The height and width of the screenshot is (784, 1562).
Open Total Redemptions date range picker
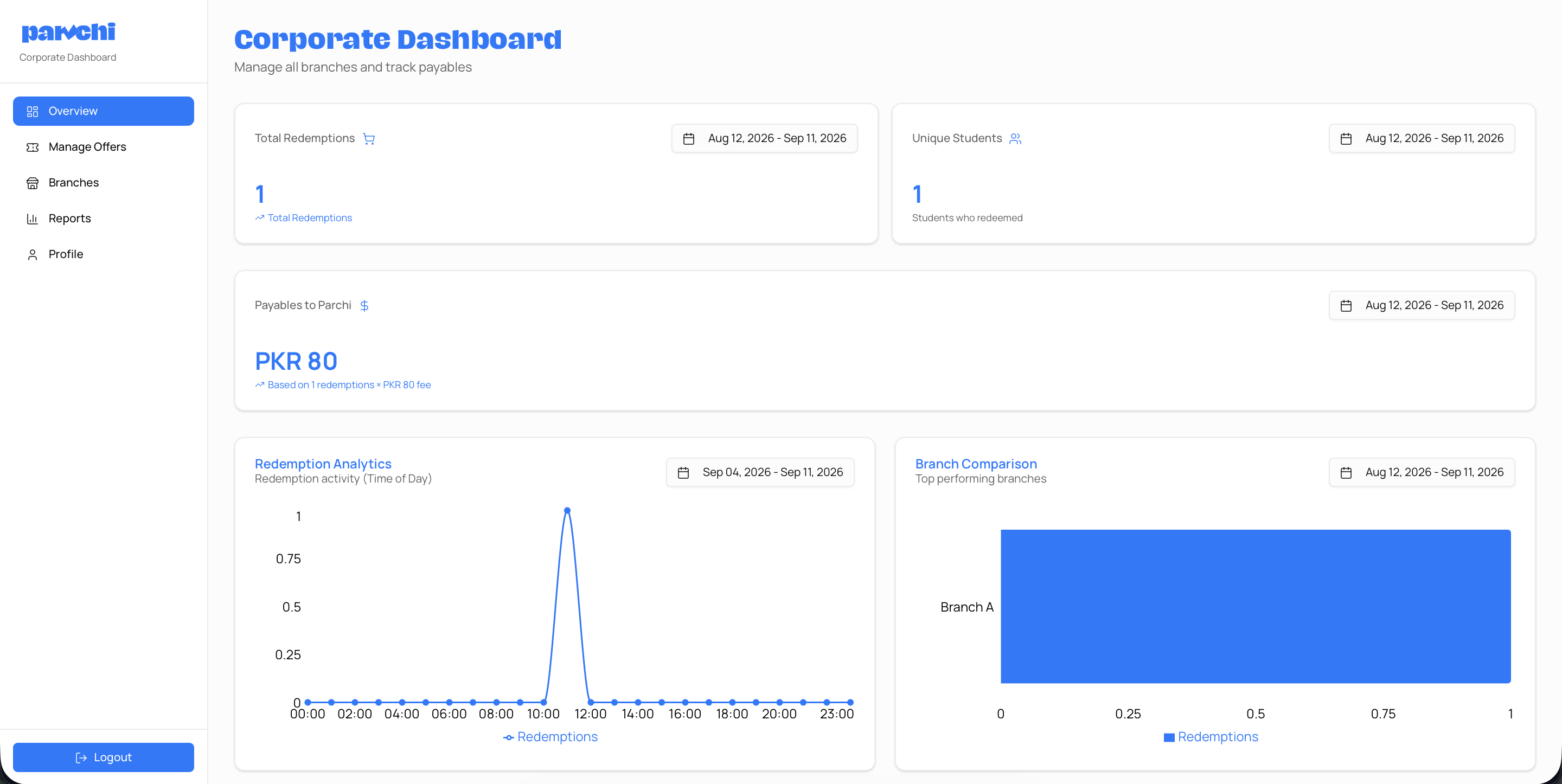pyautogui.click(x=765, y=138)
